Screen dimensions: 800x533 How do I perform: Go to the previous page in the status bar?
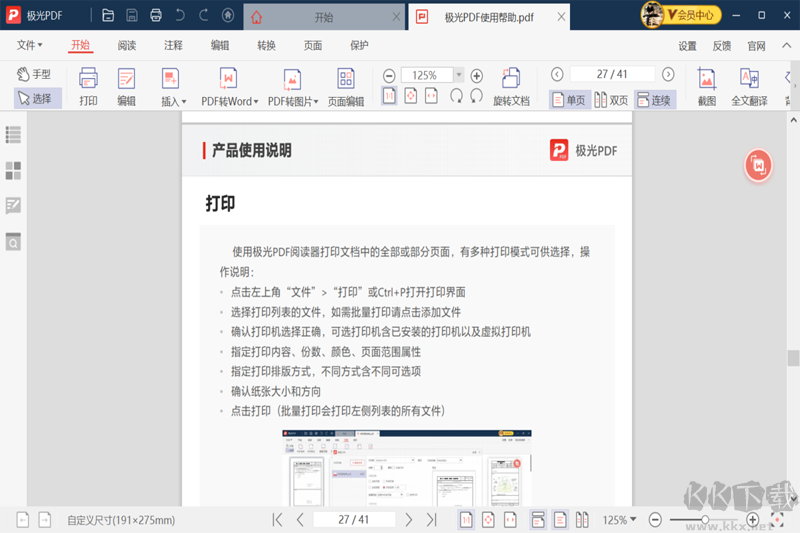tap(300, 520)
